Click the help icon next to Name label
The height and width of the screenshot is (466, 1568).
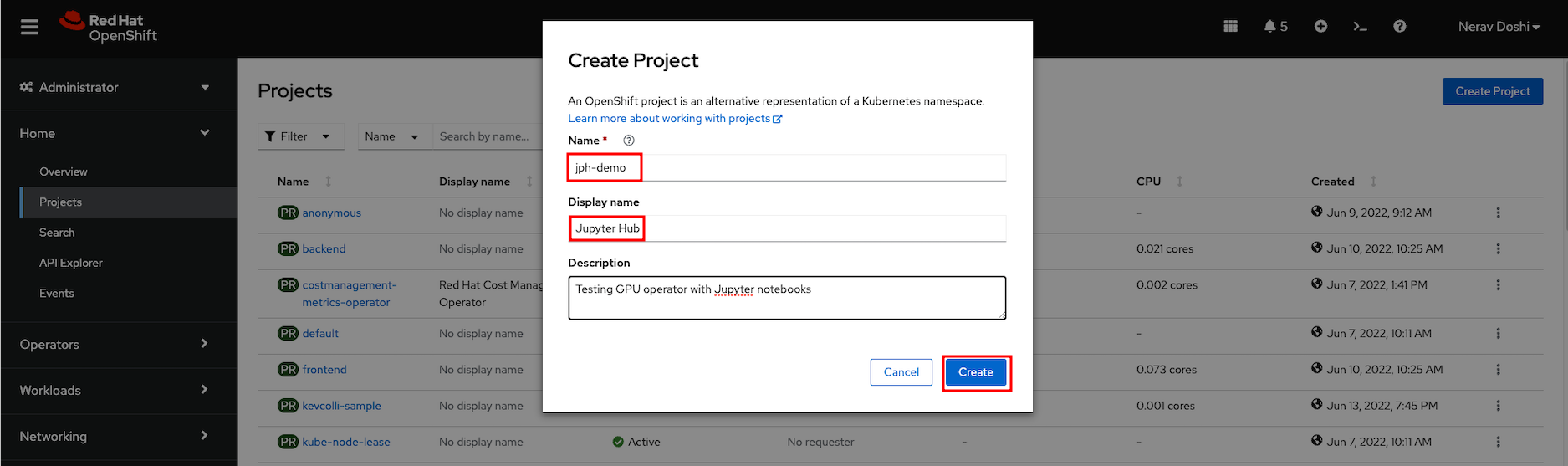629,141
